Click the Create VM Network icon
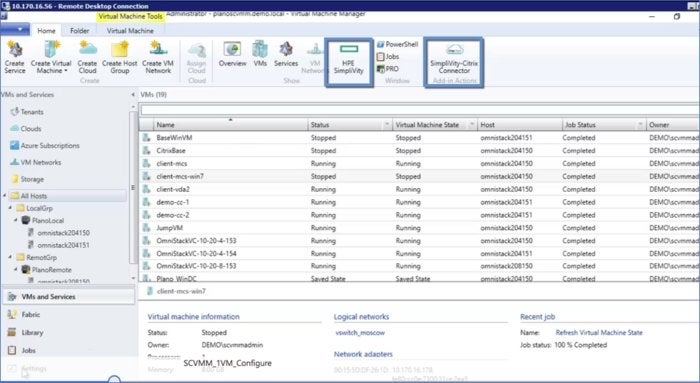The image size is (700, 383). tap(158, 57)
